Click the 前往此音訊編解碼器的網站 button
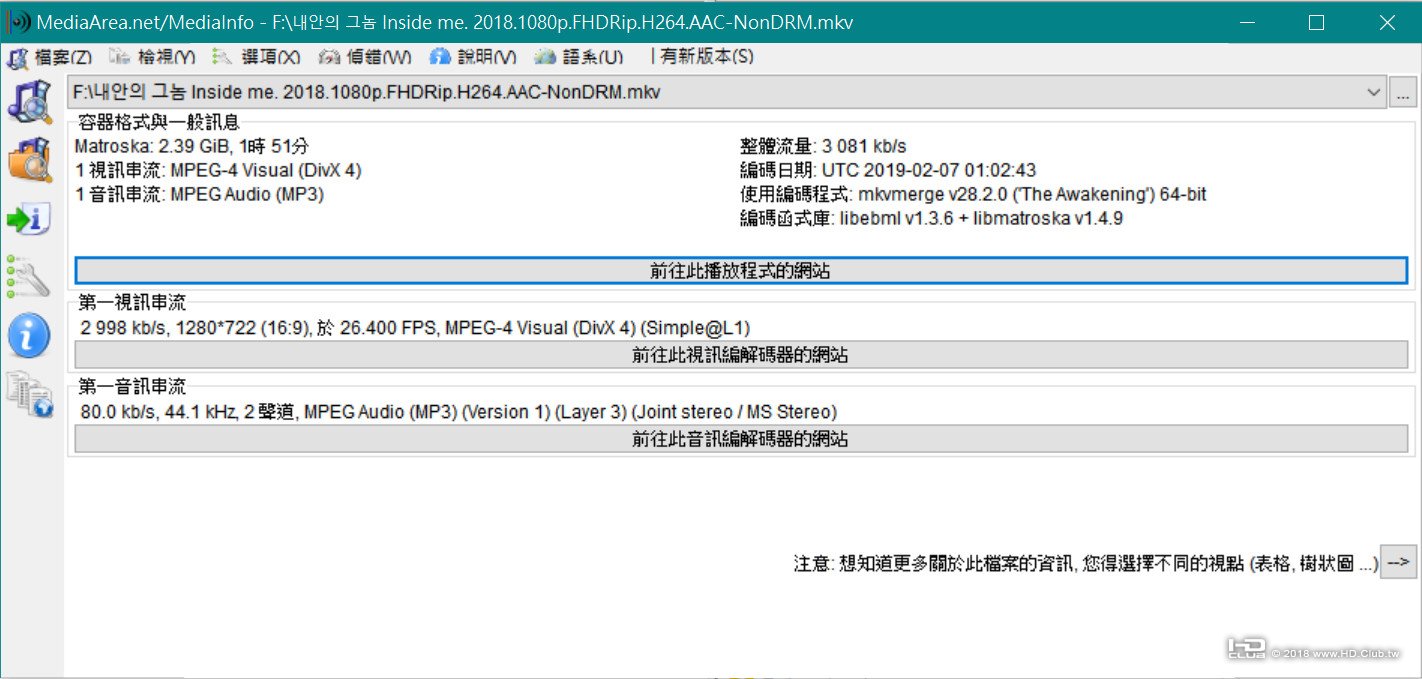1422x679 pixels. click(741, 439)
